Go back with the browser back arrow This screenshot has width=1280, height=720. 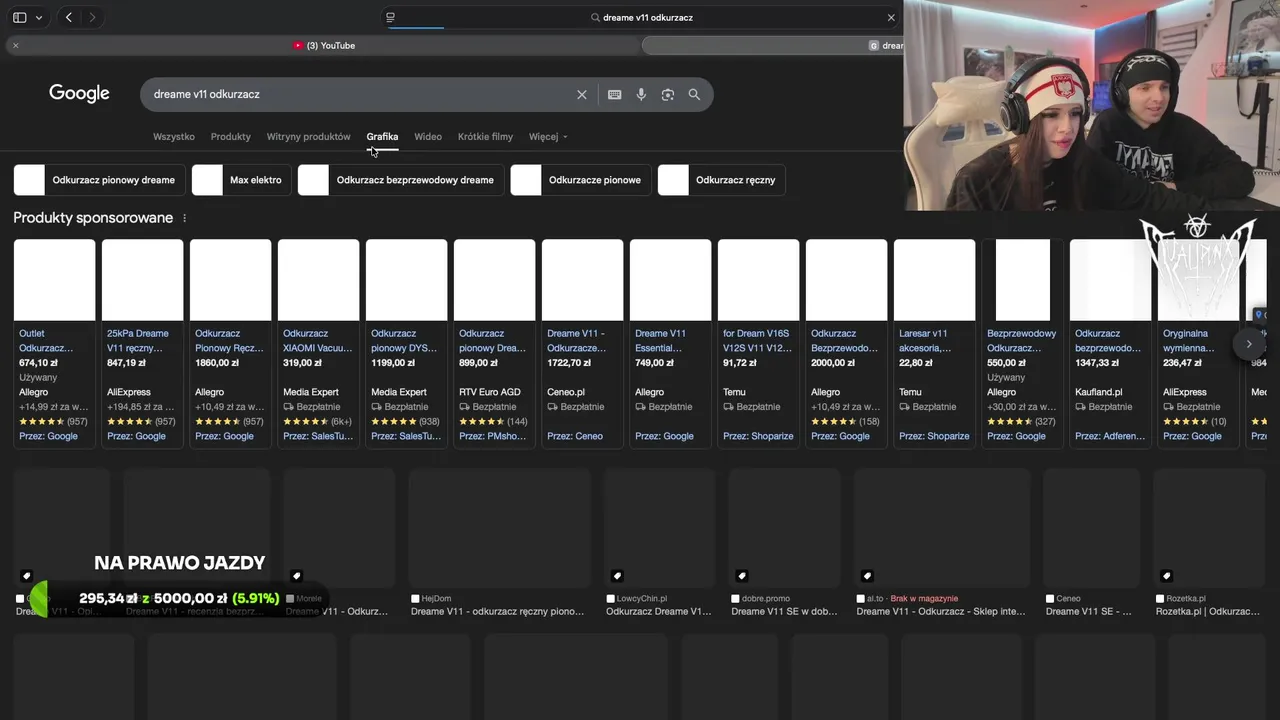point(69,17)
